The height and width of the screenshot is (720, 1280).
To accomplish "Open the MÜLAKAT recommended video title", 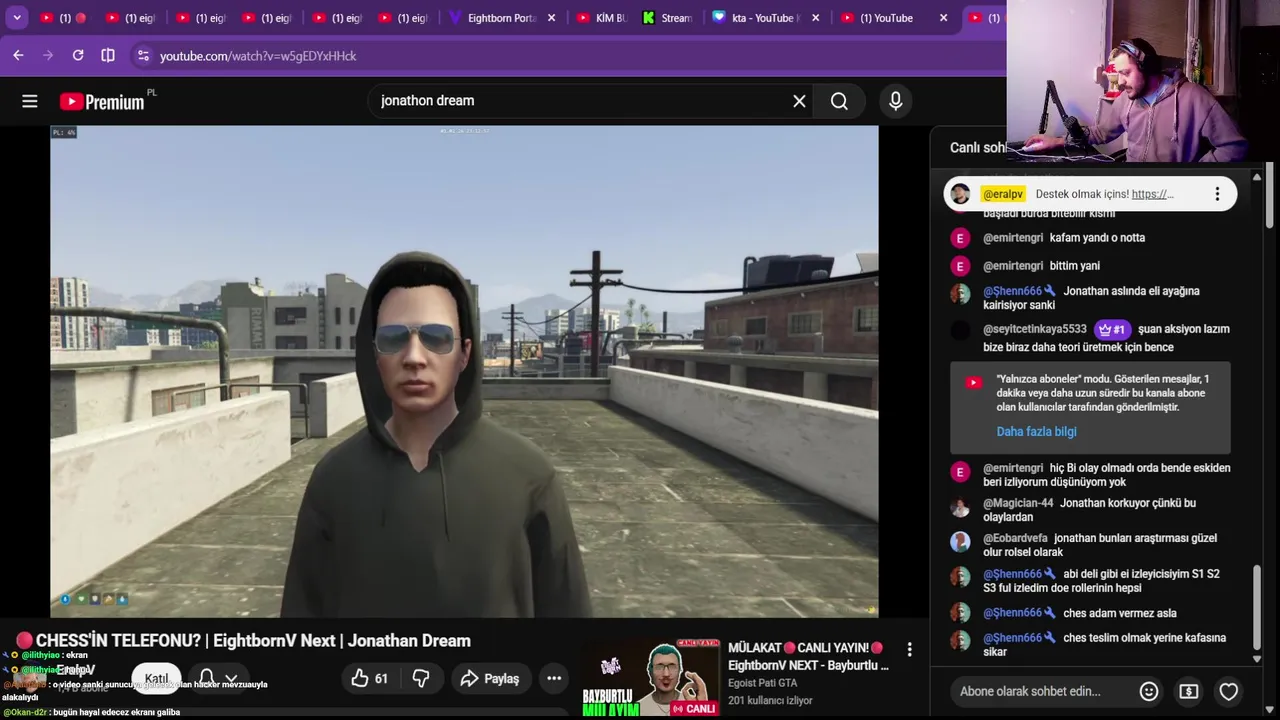I will pos(808,656).
